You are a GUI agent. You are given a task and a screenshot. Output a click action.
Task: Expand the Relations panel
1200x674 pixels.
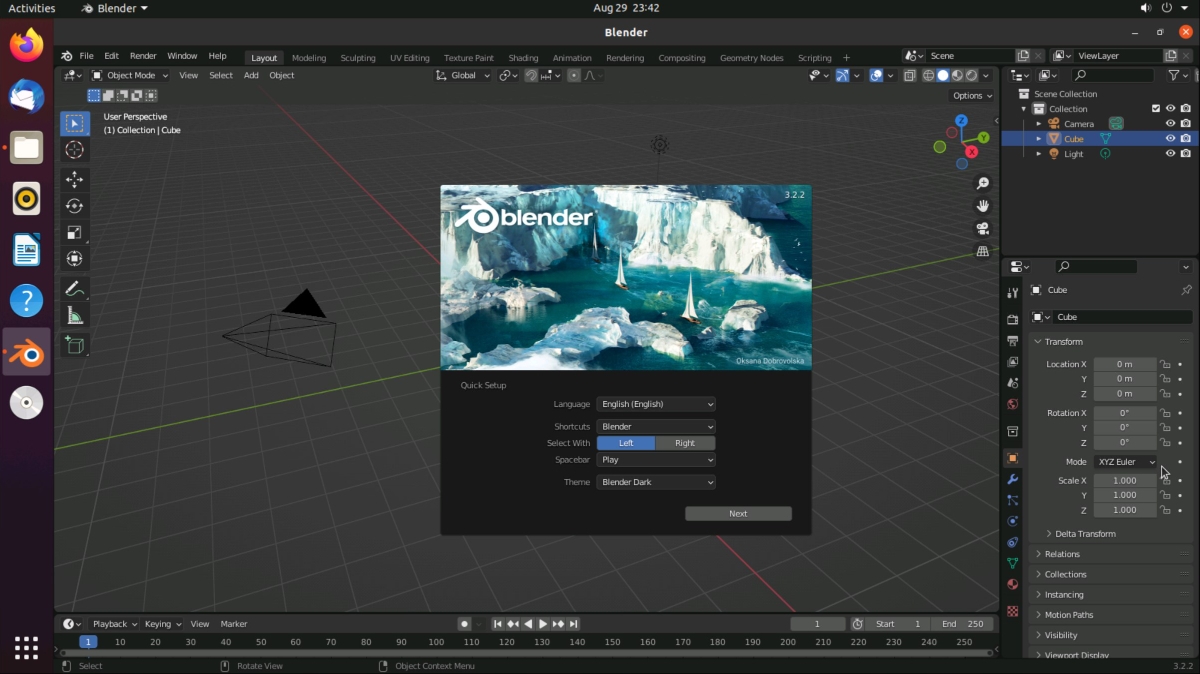click(1062, 554)
